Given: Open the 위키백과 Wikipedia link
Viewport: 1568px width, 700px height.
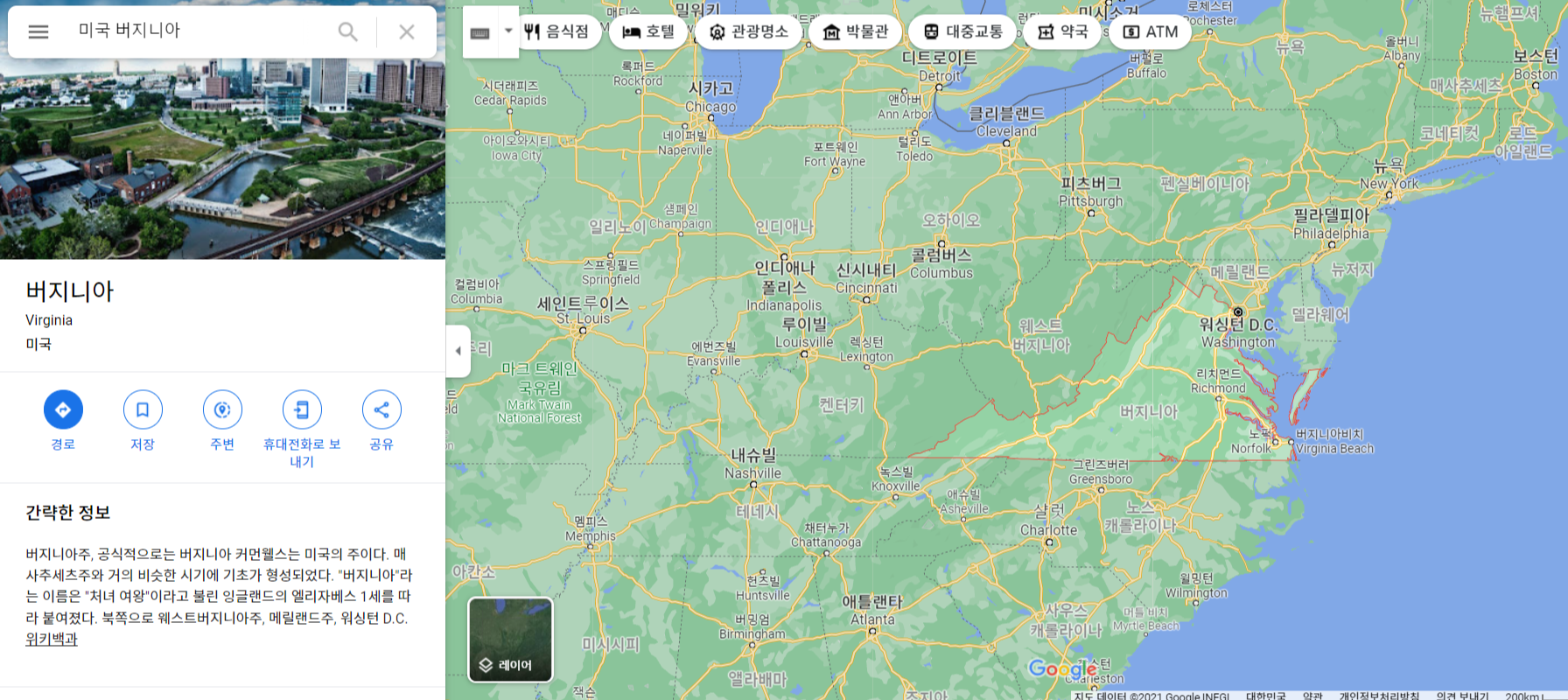Looking at the screenshot, I should tap(52, 640).
